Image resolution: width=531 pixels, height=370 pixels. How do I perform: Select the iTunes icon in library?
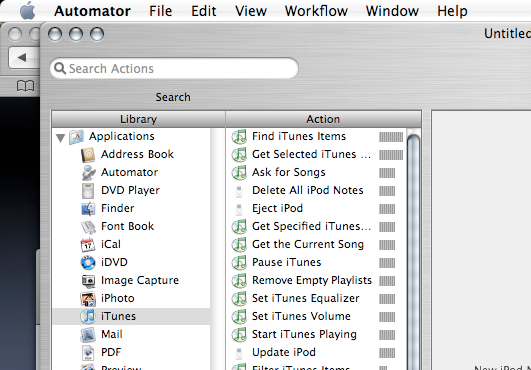[x=88, y=317]
